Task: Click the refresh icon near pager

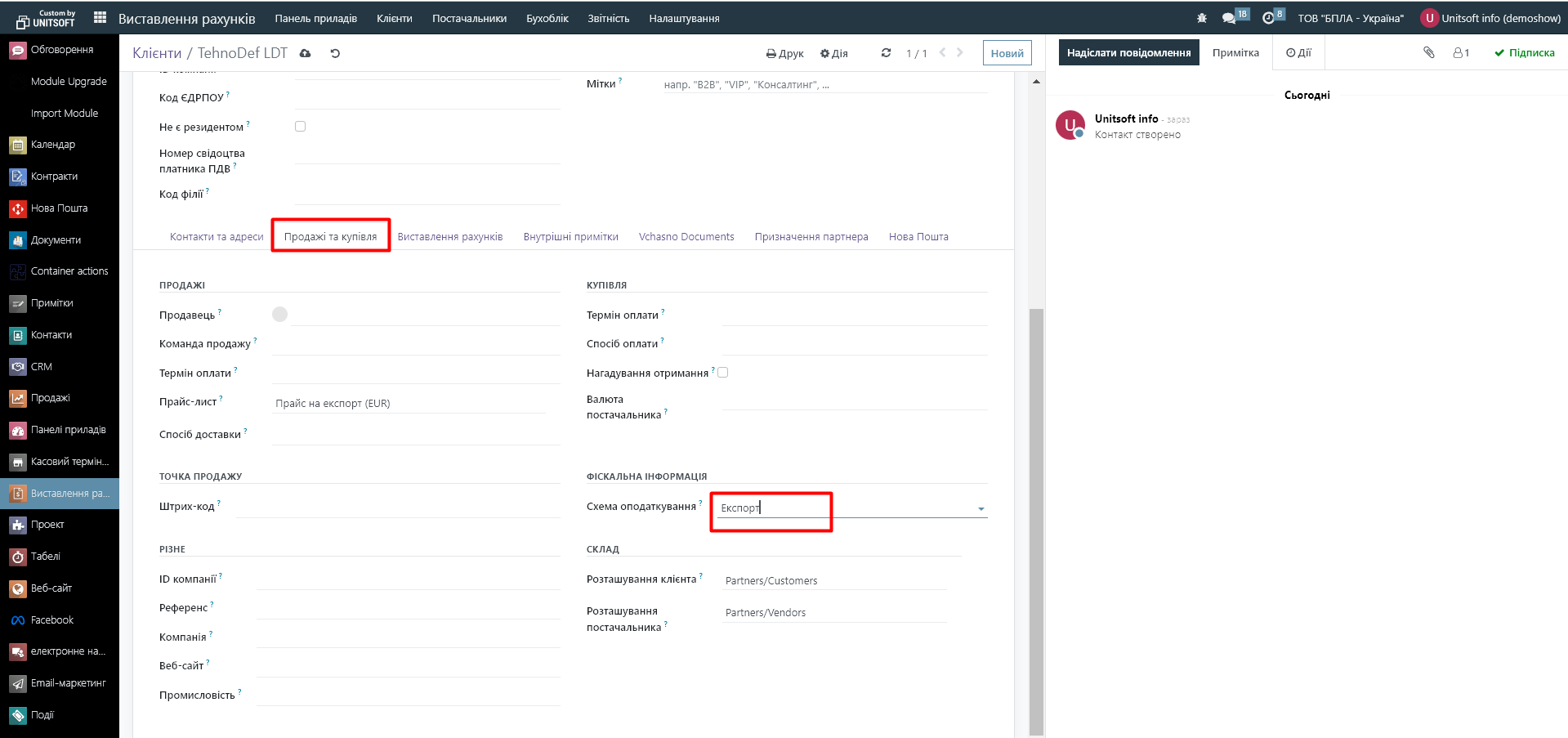Action: (886, 53)
